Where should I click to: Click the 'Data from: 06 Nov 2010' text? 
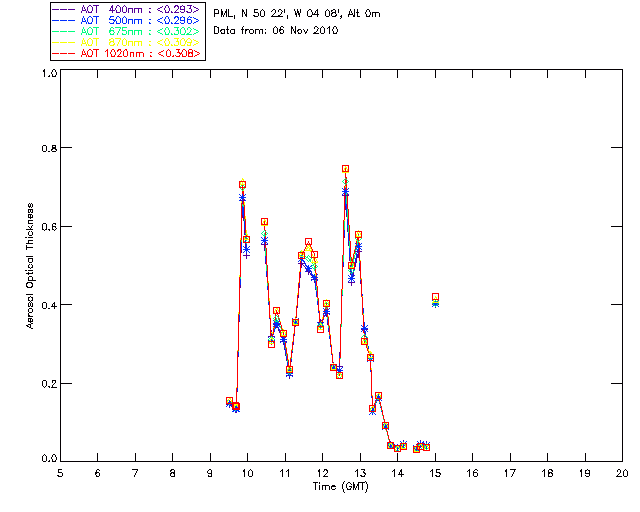[x=276, y=31]
